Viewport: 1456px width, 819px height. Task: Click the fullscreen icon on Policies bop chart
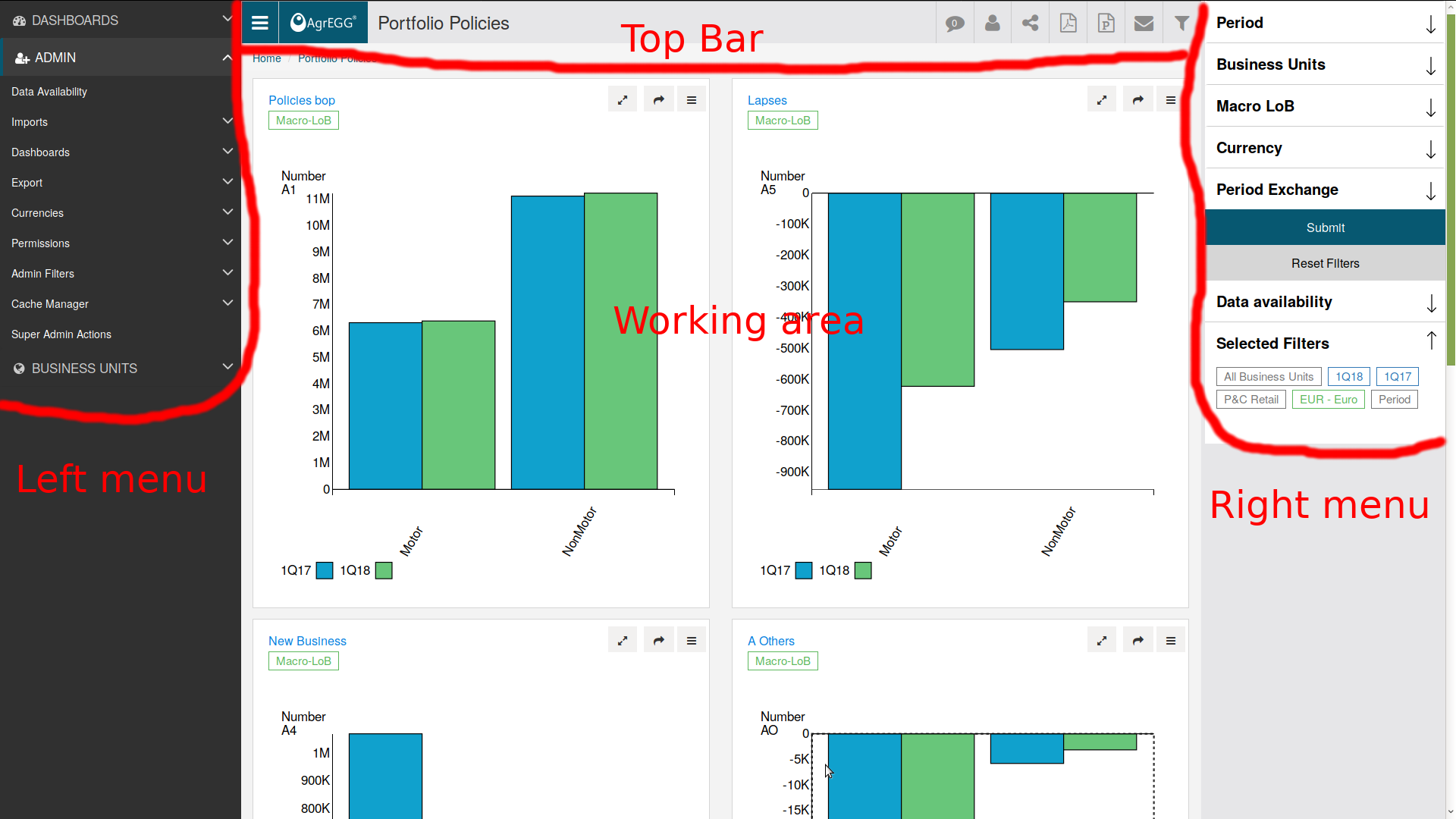point(623,100)
